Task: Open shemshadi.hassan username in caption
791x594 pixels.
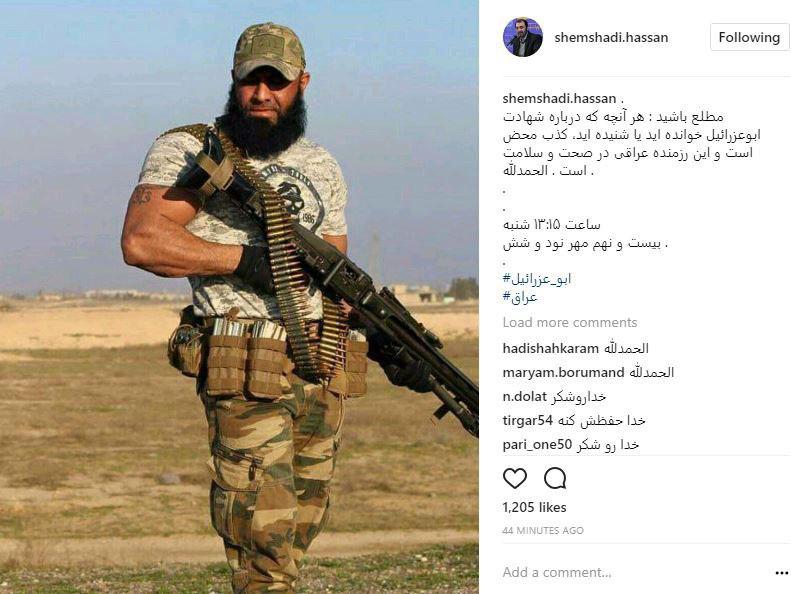Action: pyautogui.click(x=559, y=98)
